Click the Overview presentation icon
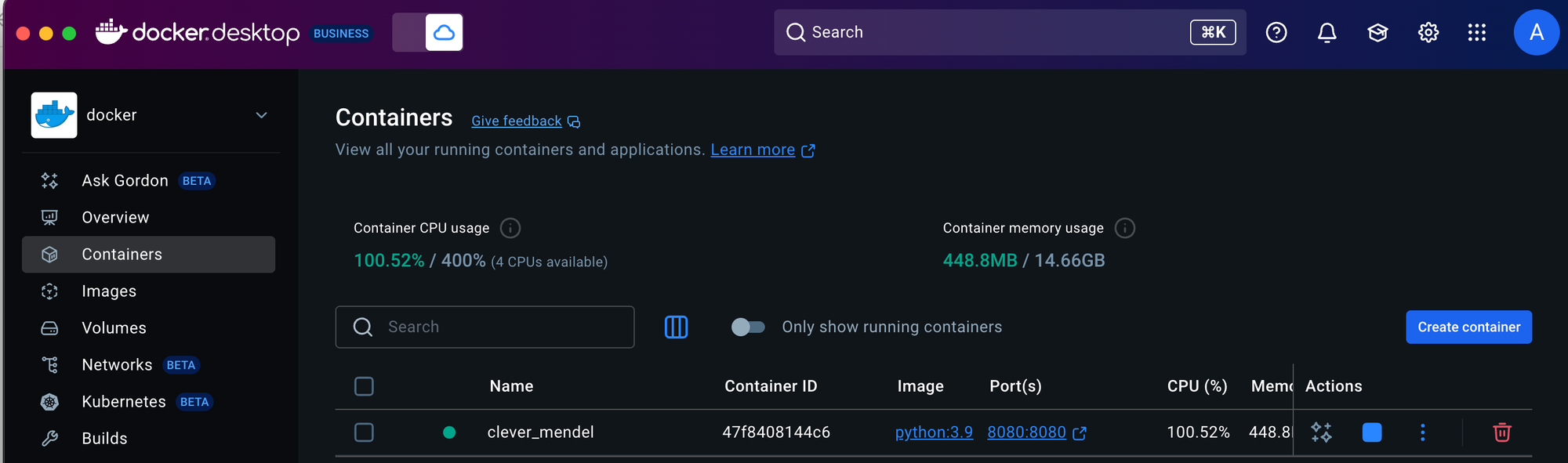 pos(49,218)
